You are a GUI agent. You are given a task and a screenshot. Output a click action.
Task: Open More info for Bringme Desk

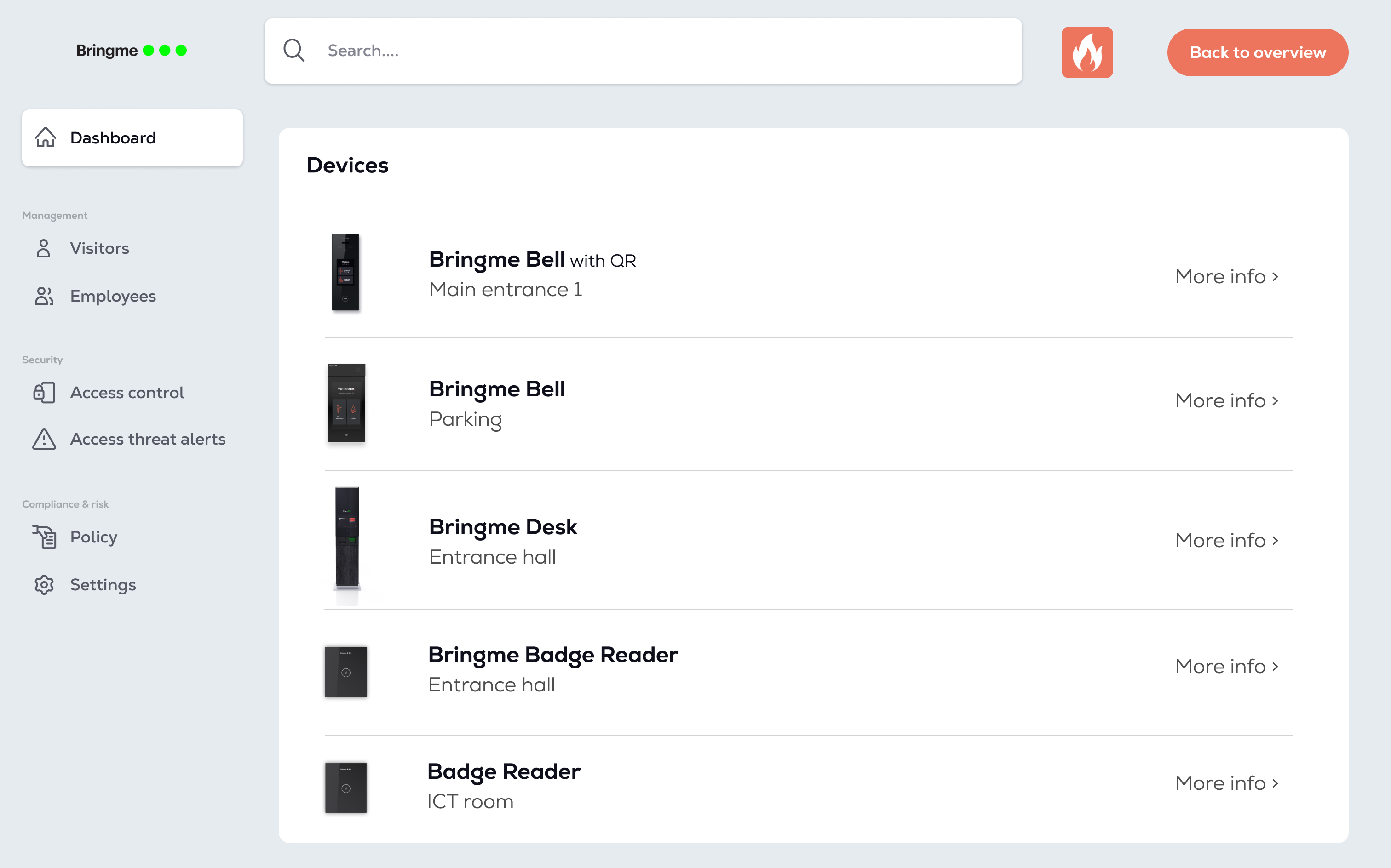pyautogui.click(x=1227, y=540)
